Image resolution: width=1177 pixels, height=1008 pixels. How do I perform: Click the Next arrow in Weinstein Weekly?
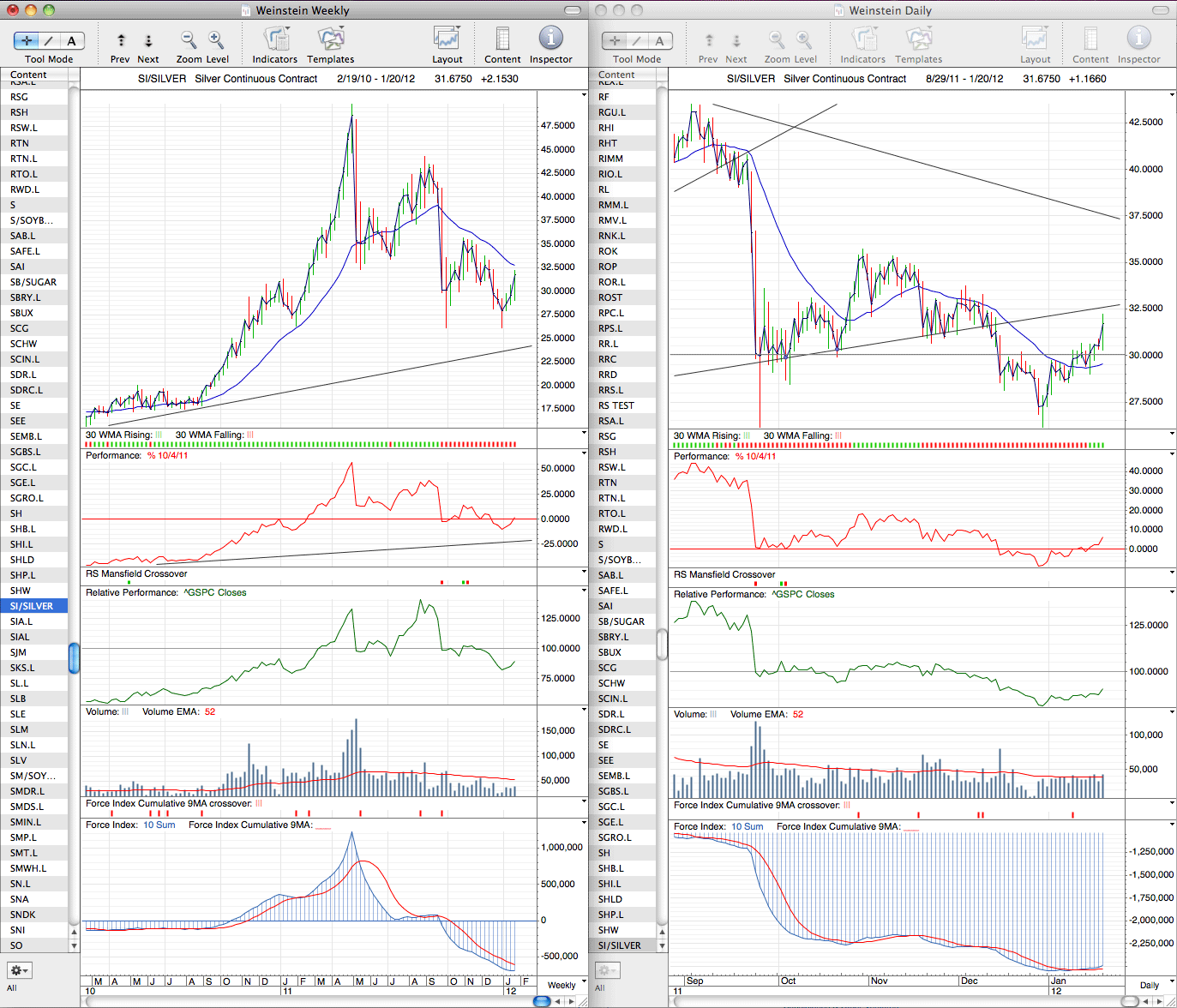(x=148, y=40)
